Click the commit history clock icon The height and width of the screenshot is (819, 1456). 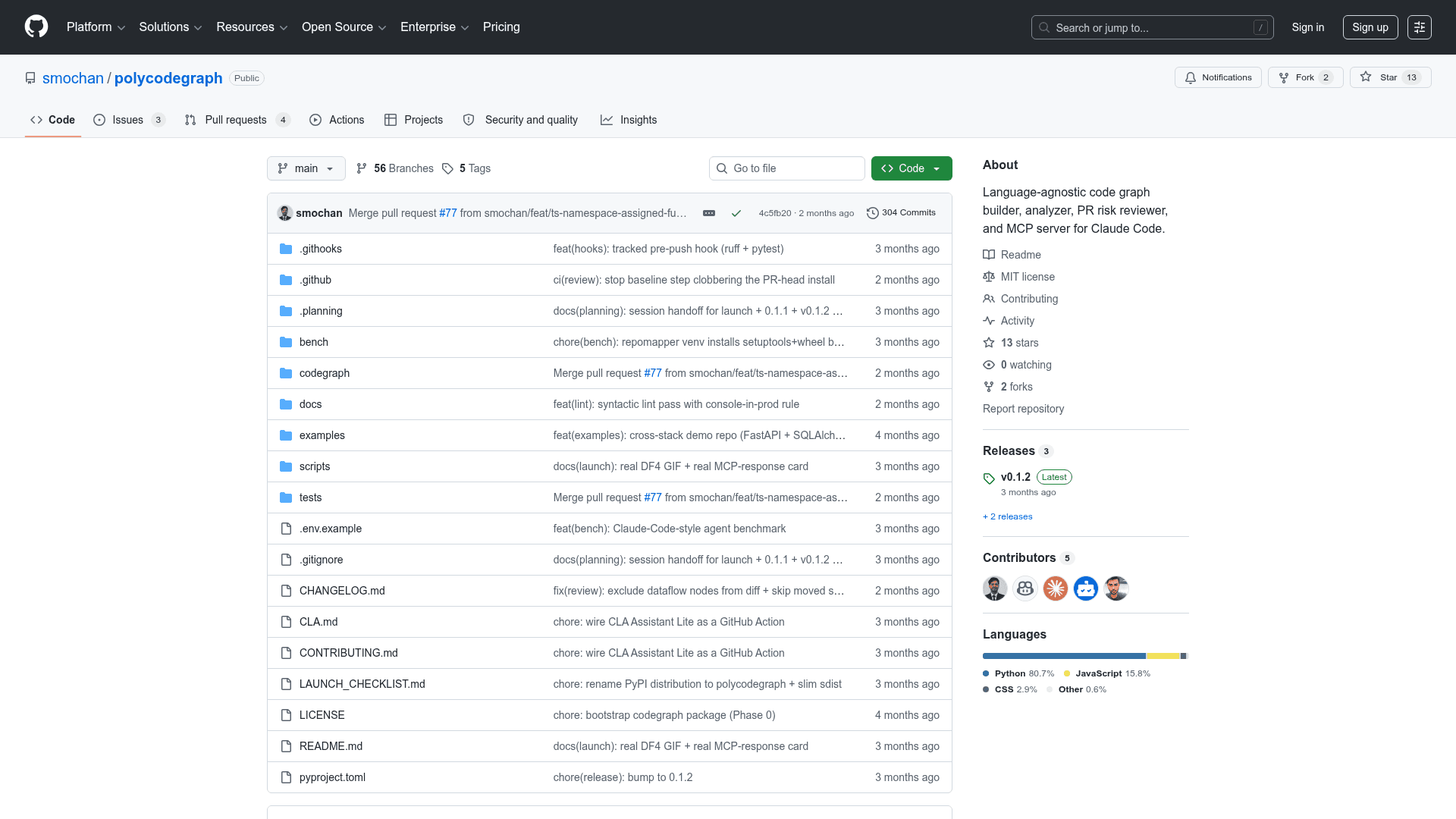click(873, 213)
